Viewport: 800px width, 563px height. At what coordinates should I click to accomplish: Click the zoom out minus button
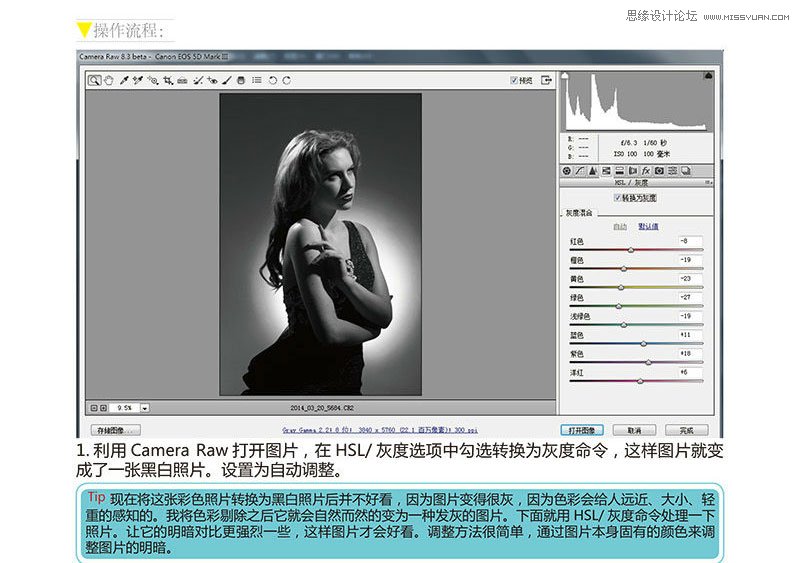(x=94, y=408)
